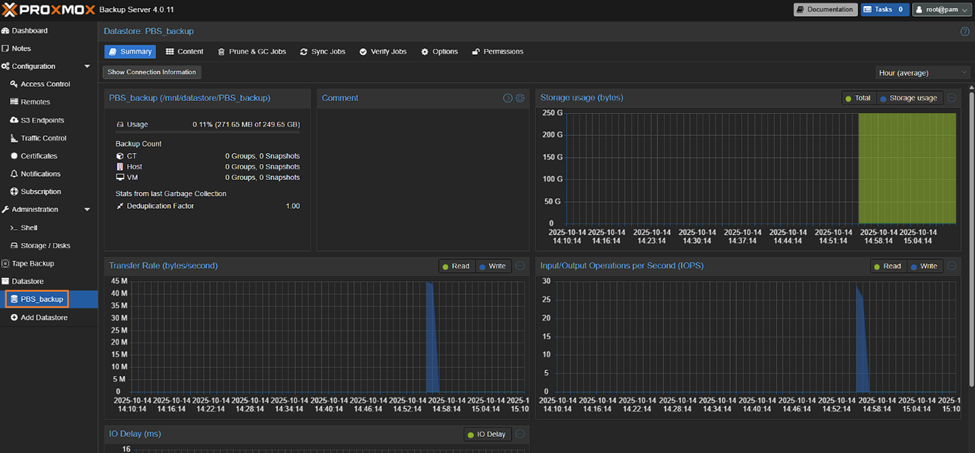The image size is (975, 453).
Task: Open Tape Backup from the sidebar
Action: coord(33,264)
